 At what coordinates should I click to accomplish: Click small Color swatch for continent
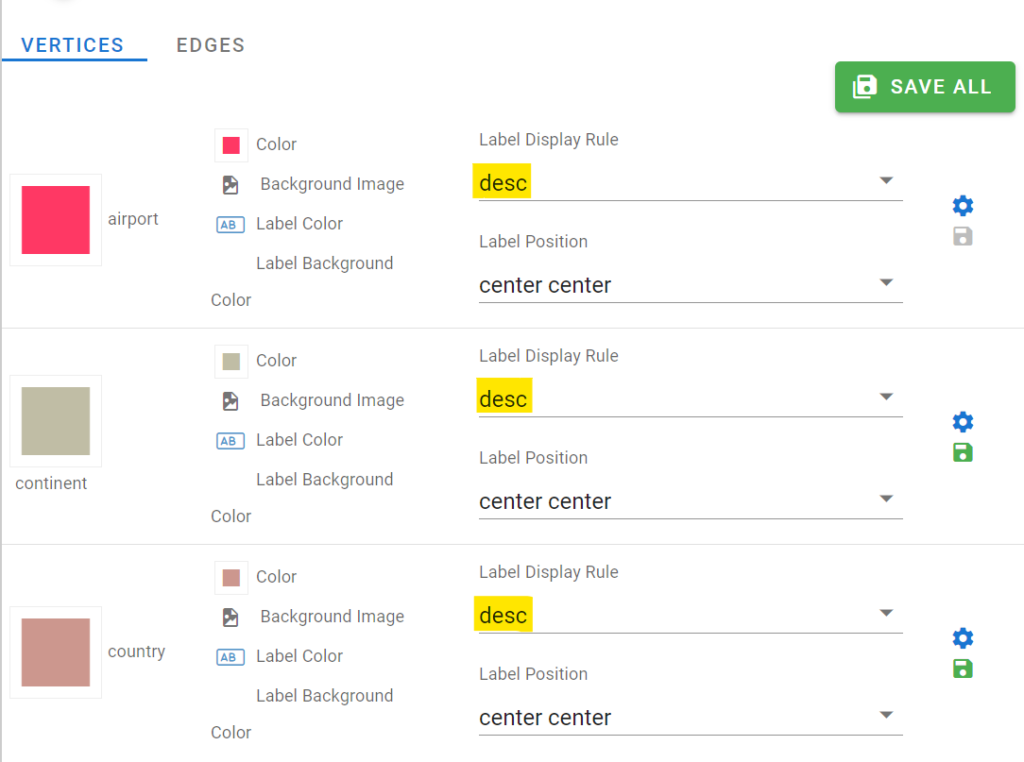coord(231,362)
